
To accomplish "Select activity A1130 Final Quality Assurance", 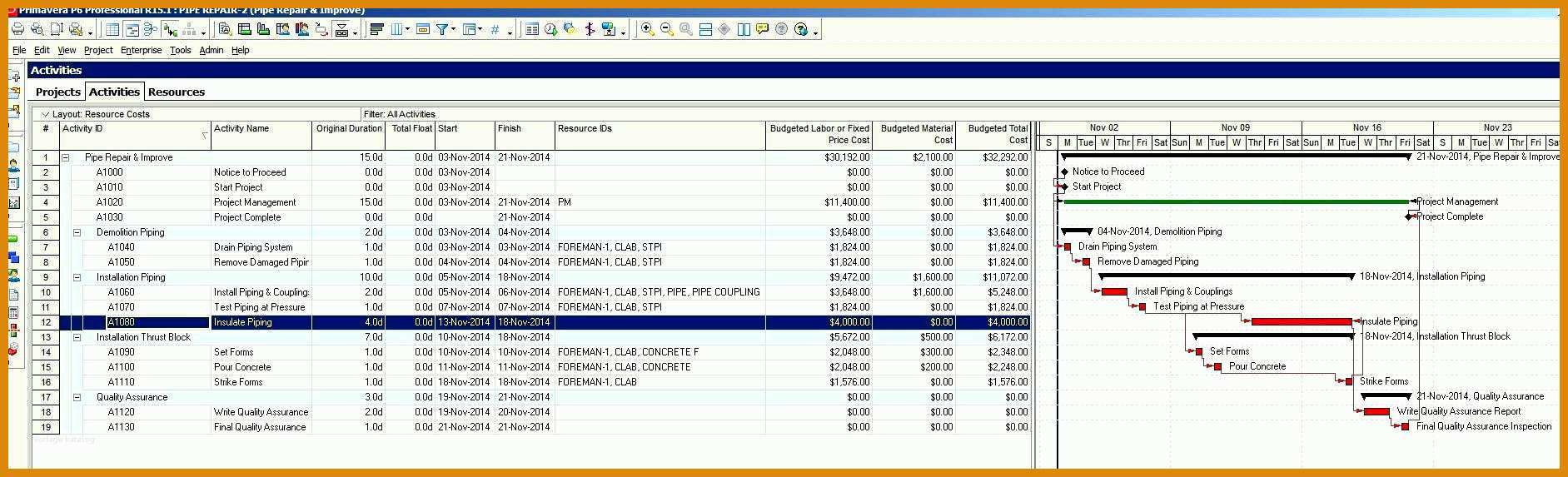I will [531, 427].
